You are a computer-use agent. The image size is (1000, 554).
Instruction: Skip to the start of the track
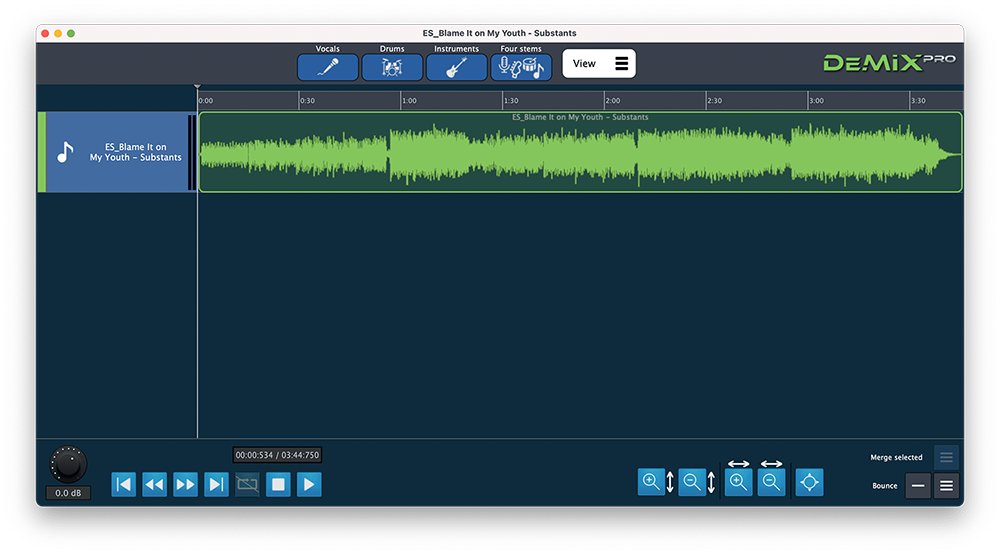123,485
